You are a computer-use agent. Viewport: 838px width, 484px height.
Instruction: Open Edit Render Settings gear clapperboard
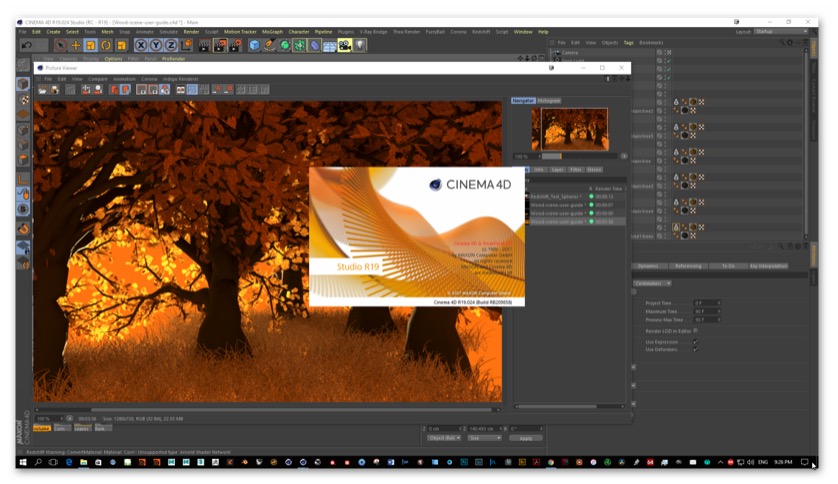235,45
